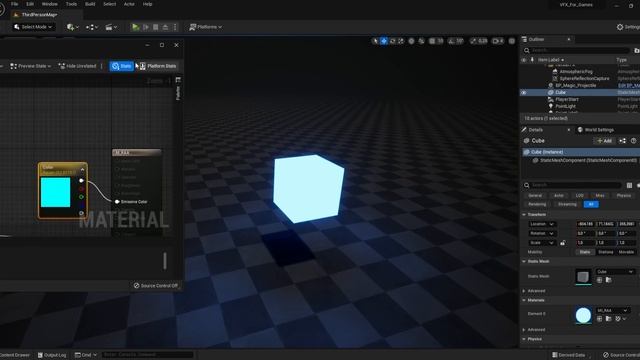Filter Details by the Physics category
The height and width of the screenshot is (360, 640).
tap(624, 196)
